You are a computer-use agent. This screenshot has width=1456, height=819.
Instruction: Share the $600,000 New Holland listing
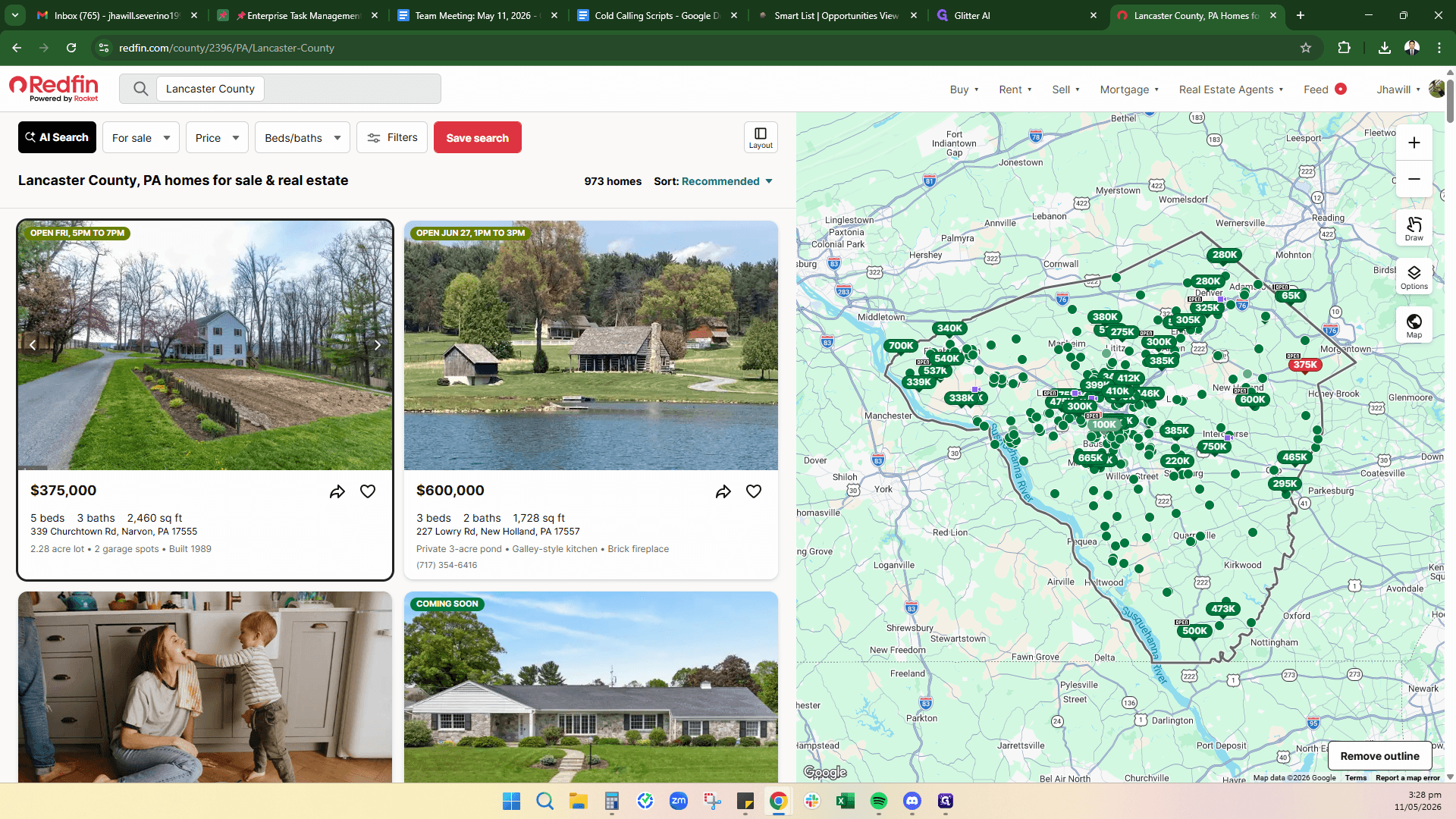723,491
